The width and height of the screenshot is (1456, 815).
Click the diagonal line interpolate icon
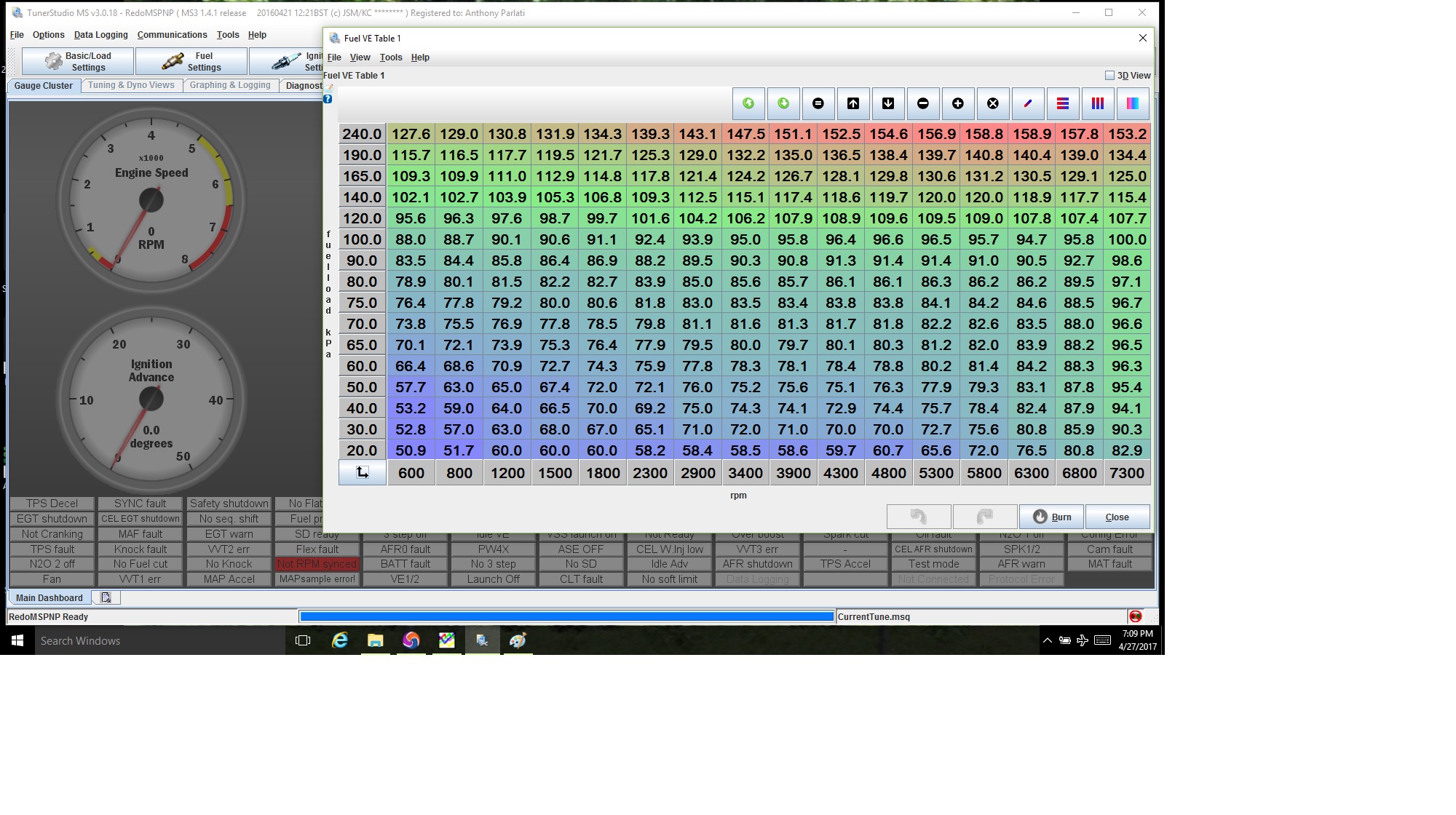click(1027, 104)
